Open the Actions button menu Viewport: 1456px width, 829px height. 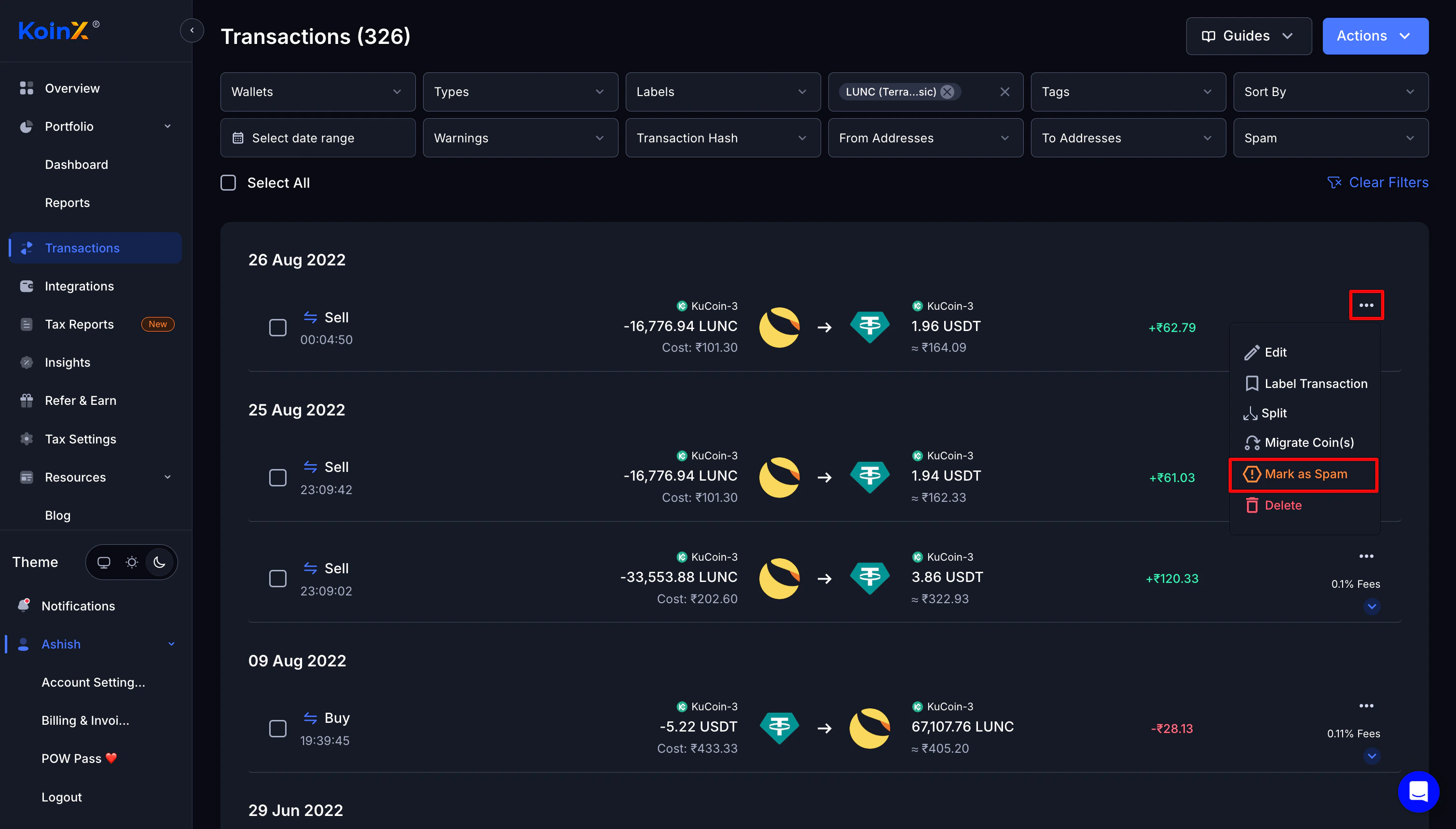[1374, 36]
